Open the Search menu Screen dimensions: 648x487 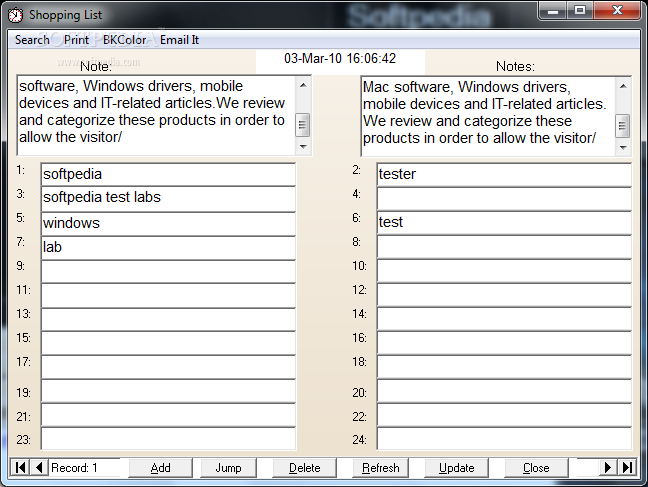32,40
